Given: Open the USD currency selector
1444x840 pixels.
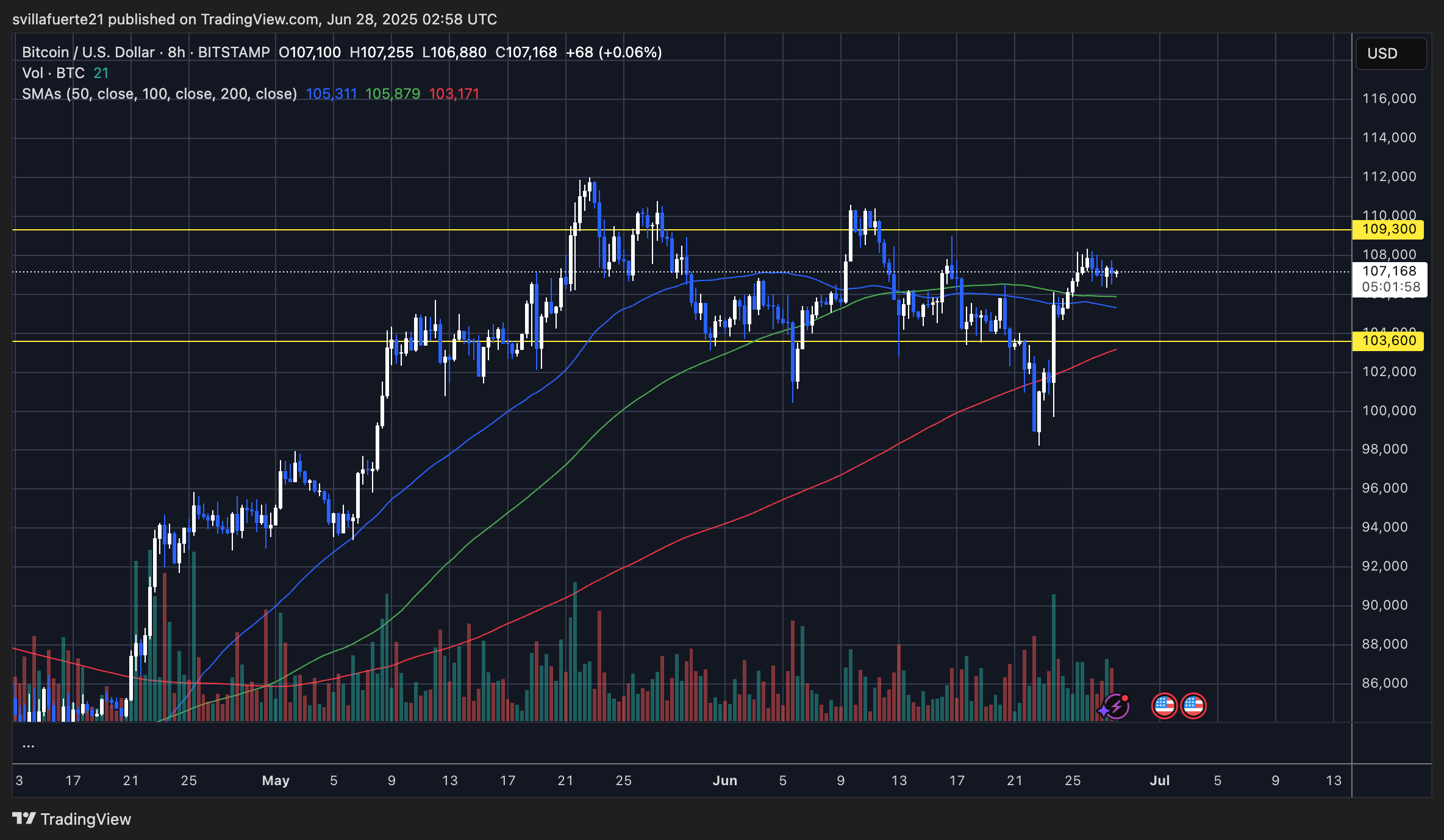Looking at the screenshot, I should (1391, 54).
